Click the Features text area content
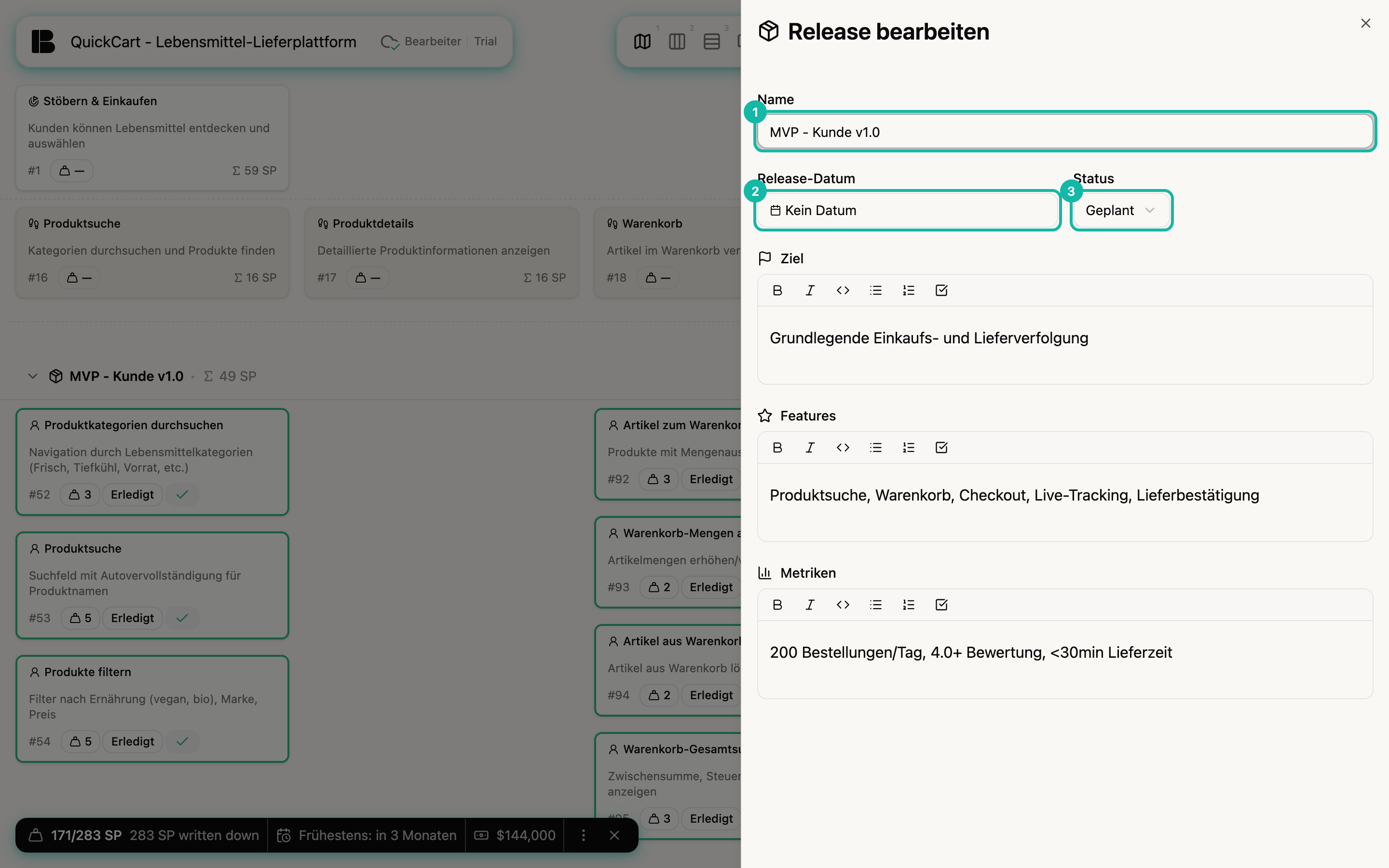The width and height of the screenshot is (1389, 868). [1065, 502]
